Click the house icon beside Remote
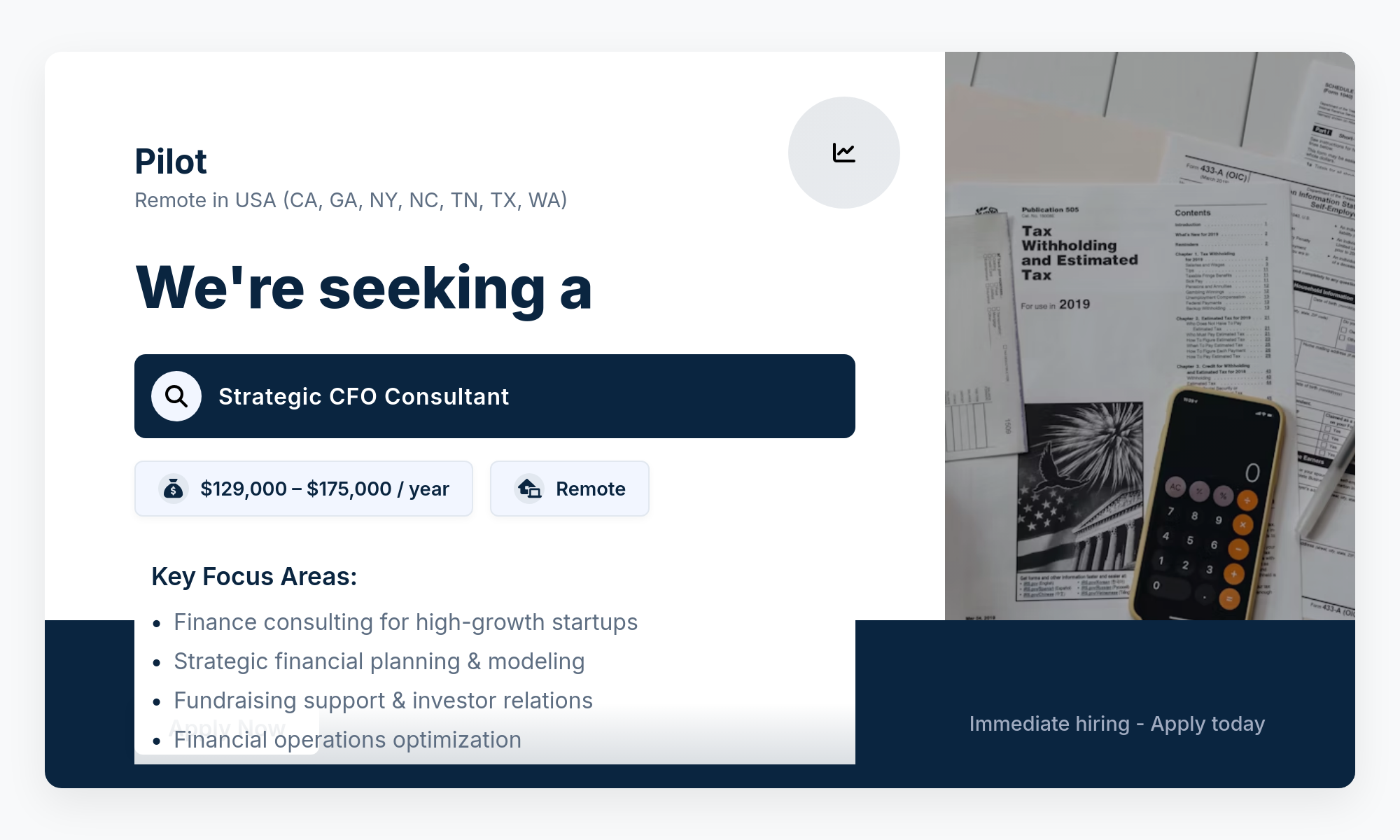Image resolution: width=1400 pixels, height=840 pixels. pyautogui.click(x=529, y=489)
